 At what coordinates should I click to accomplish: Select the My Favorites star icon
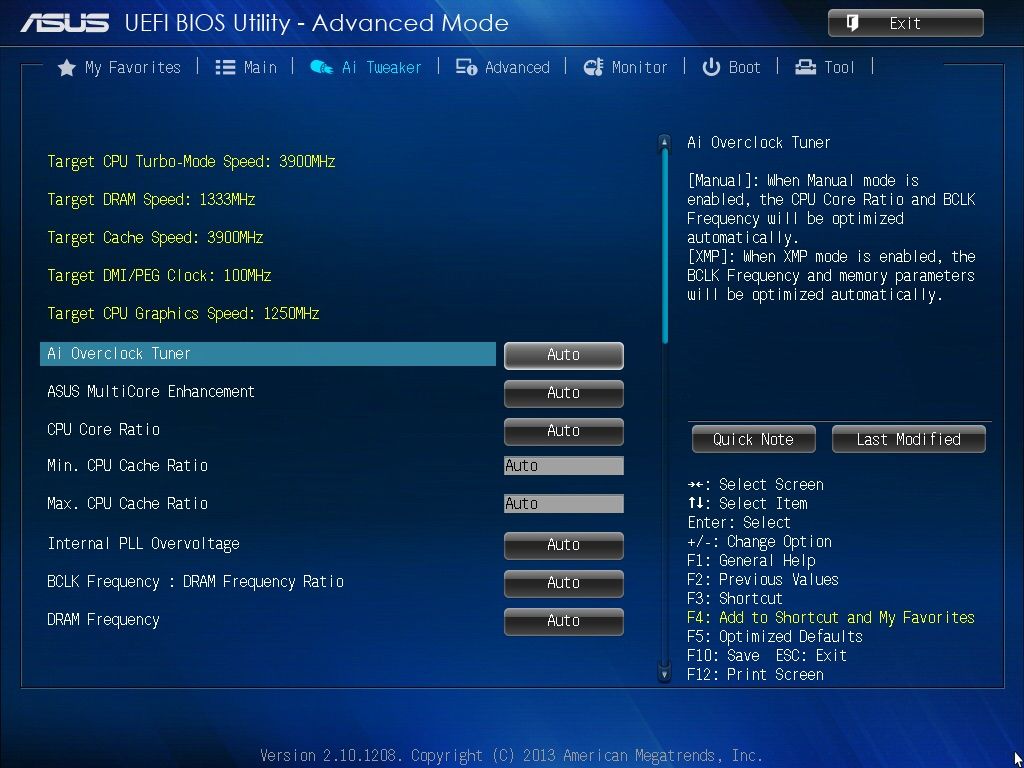66,67
